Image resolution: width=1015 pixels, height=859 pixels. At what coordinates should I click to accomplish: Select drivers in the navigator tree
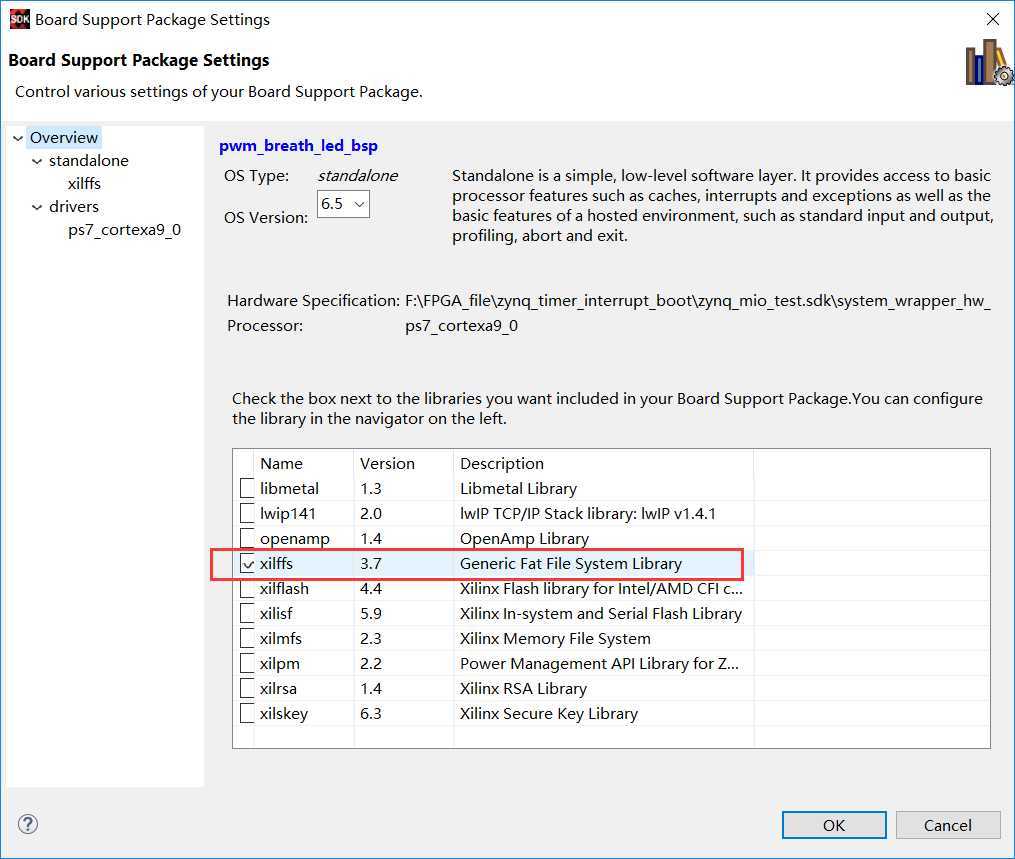(x=74, y=206)
